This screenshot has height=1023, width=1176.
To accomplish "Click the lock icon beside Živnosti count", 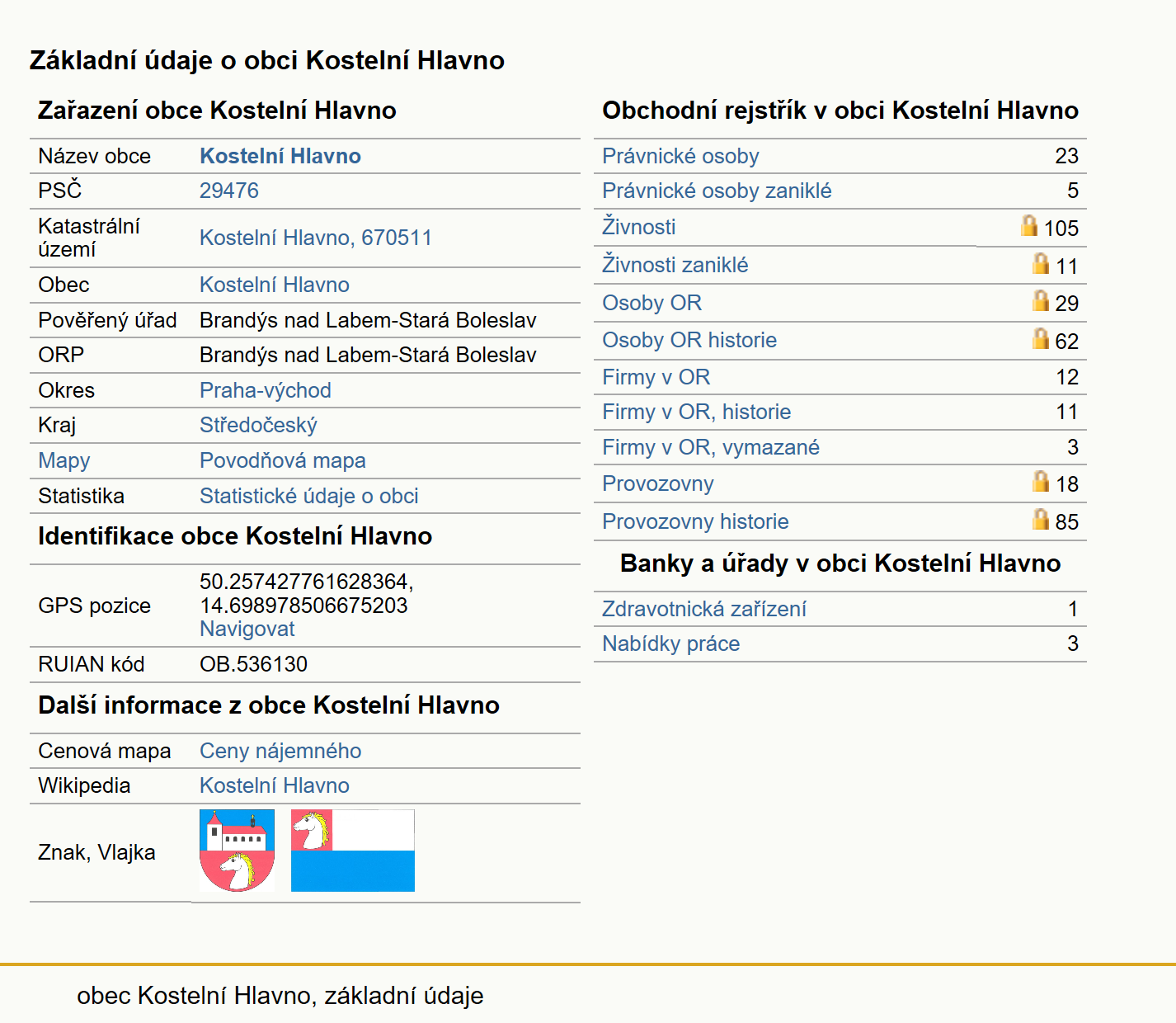I will (1028, 225).
